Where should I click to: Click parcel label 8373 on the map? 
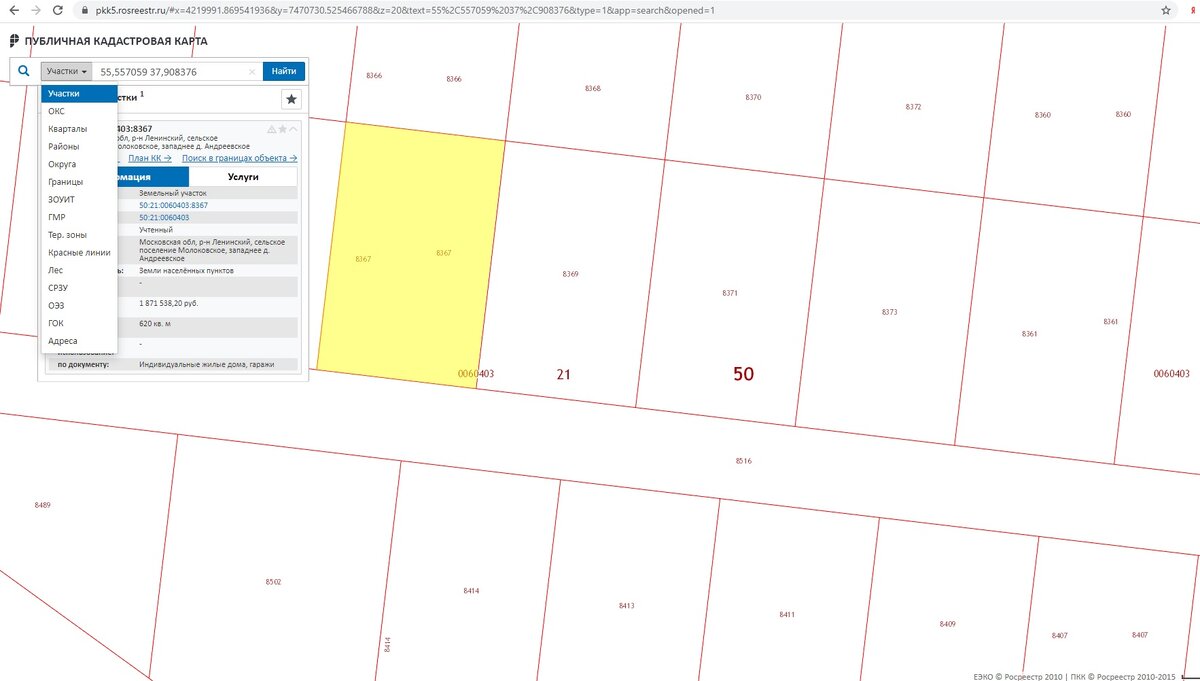point(889,312)
